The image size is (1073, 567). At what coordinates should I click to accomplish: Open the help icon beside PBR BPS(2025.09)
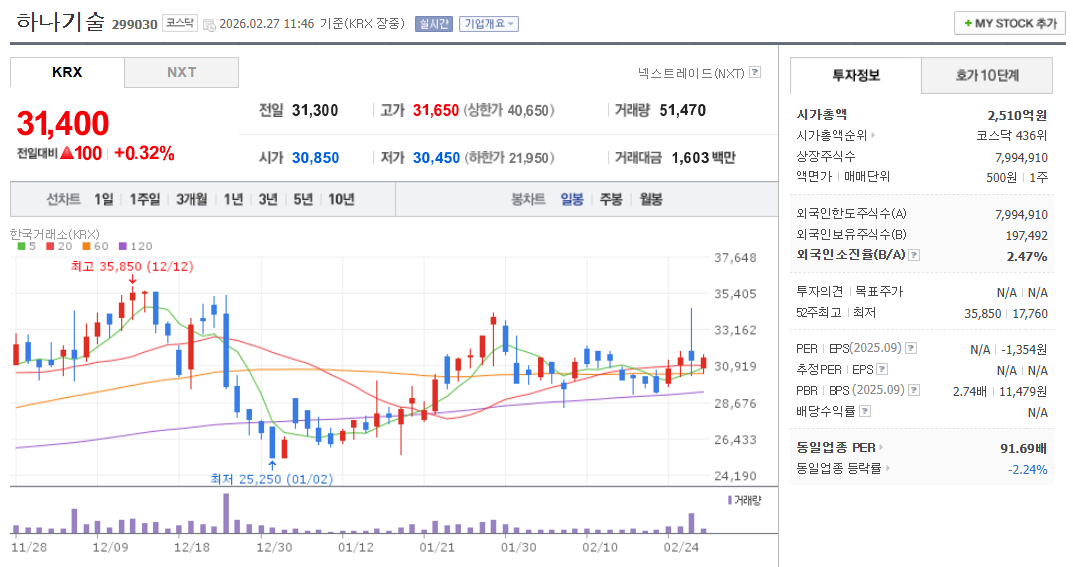pos(914,390)
